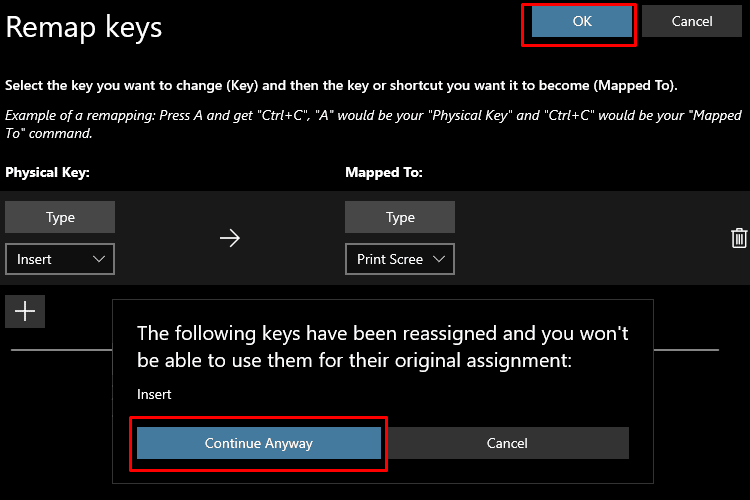Click the chevron on Print Screen combo box
Viewport: 750px width, 500px height.
[x=439, y=259]
